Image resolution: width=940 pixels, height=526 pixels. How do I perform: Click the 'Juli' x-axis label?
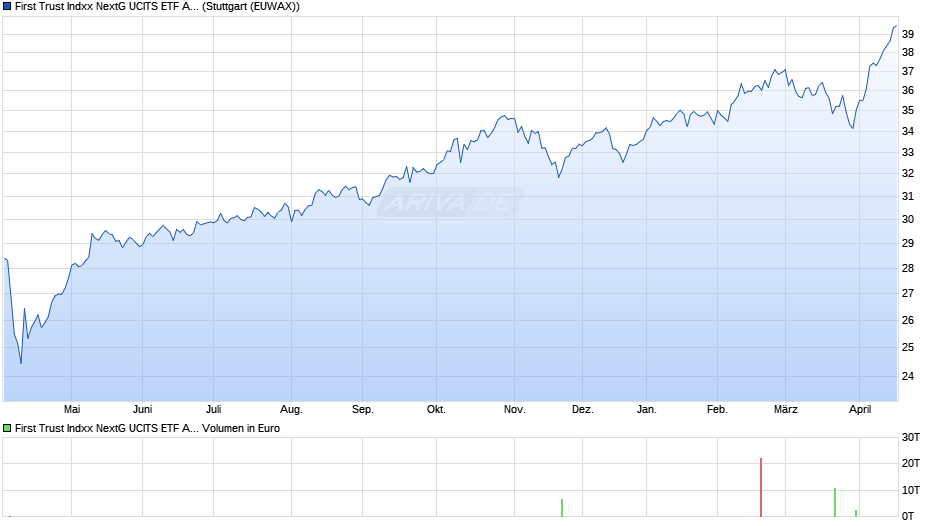coord(213,409)
